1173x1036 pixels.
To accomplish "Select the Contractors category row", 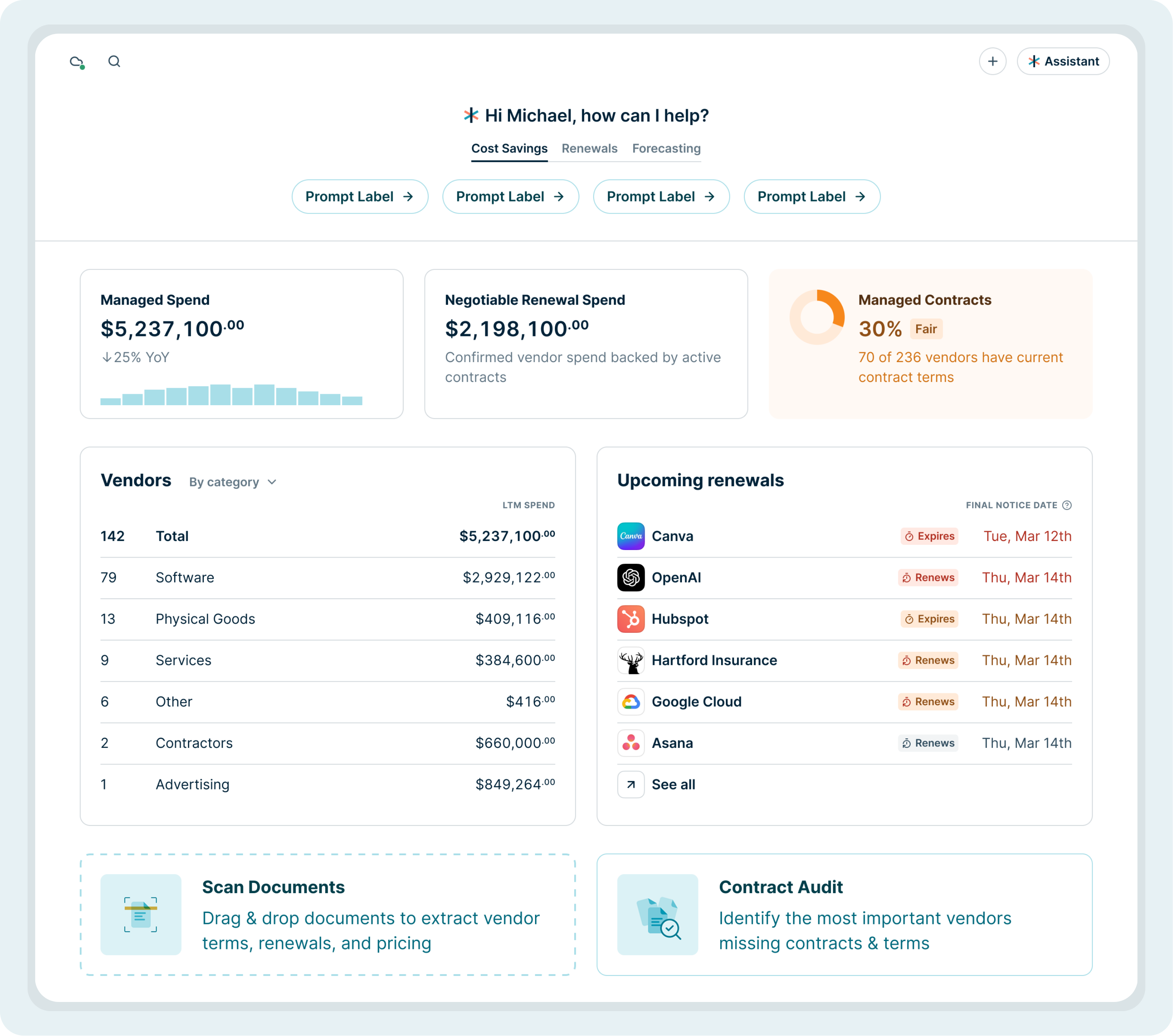I will (328, 743).
